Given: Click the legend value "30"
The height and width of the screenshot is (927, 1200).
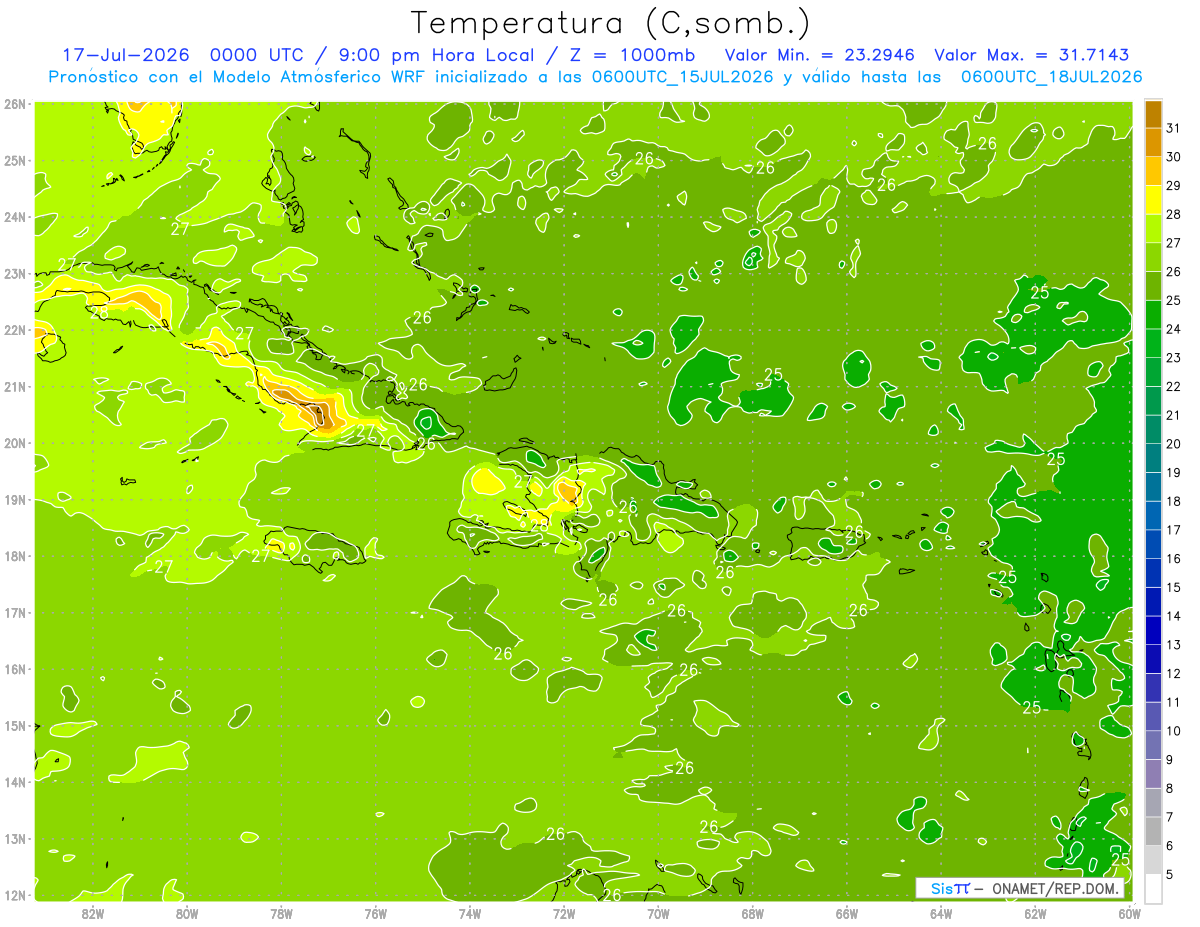Looking at the screenshot, I should click(1174, 157).
